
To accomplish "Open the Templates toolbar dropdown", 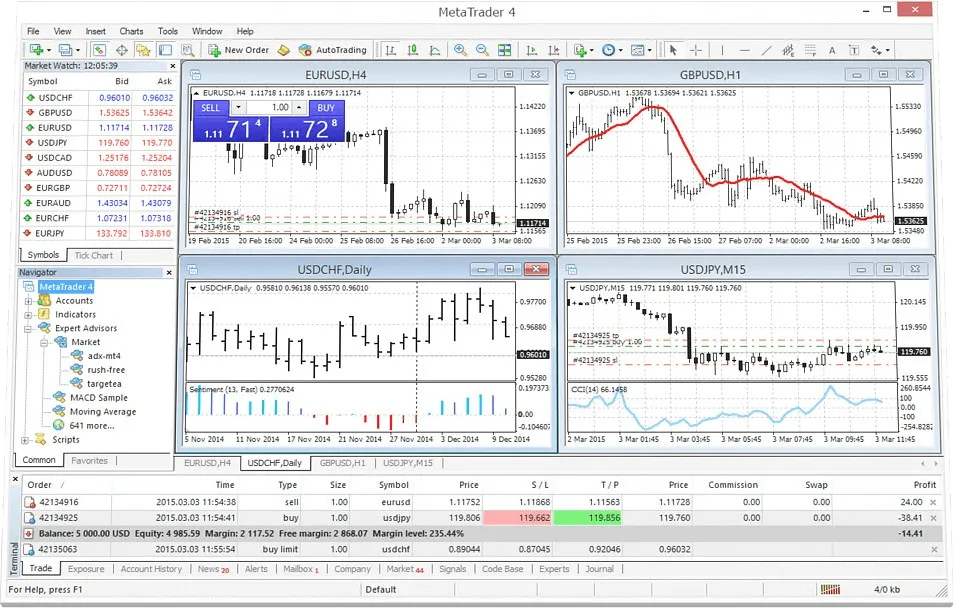I will point(641,50).
